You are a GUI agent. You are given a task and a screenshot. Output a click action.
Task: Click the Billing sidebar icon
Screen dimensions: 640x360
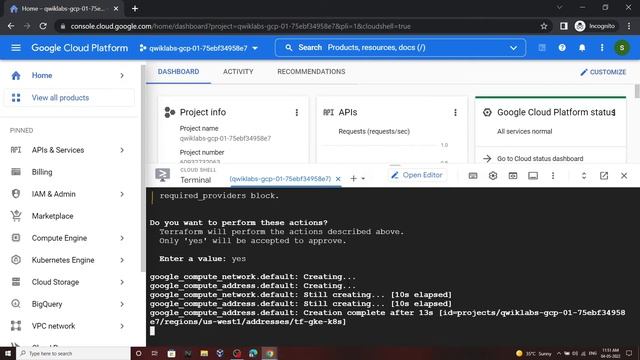click(x=16, y=172)
